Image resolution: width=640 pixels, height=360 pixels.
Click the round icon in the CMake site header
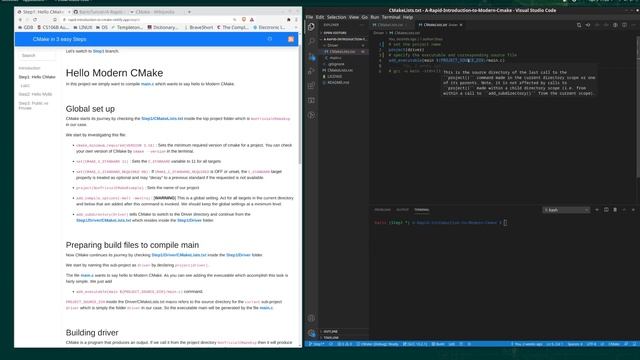click(270, 39)
